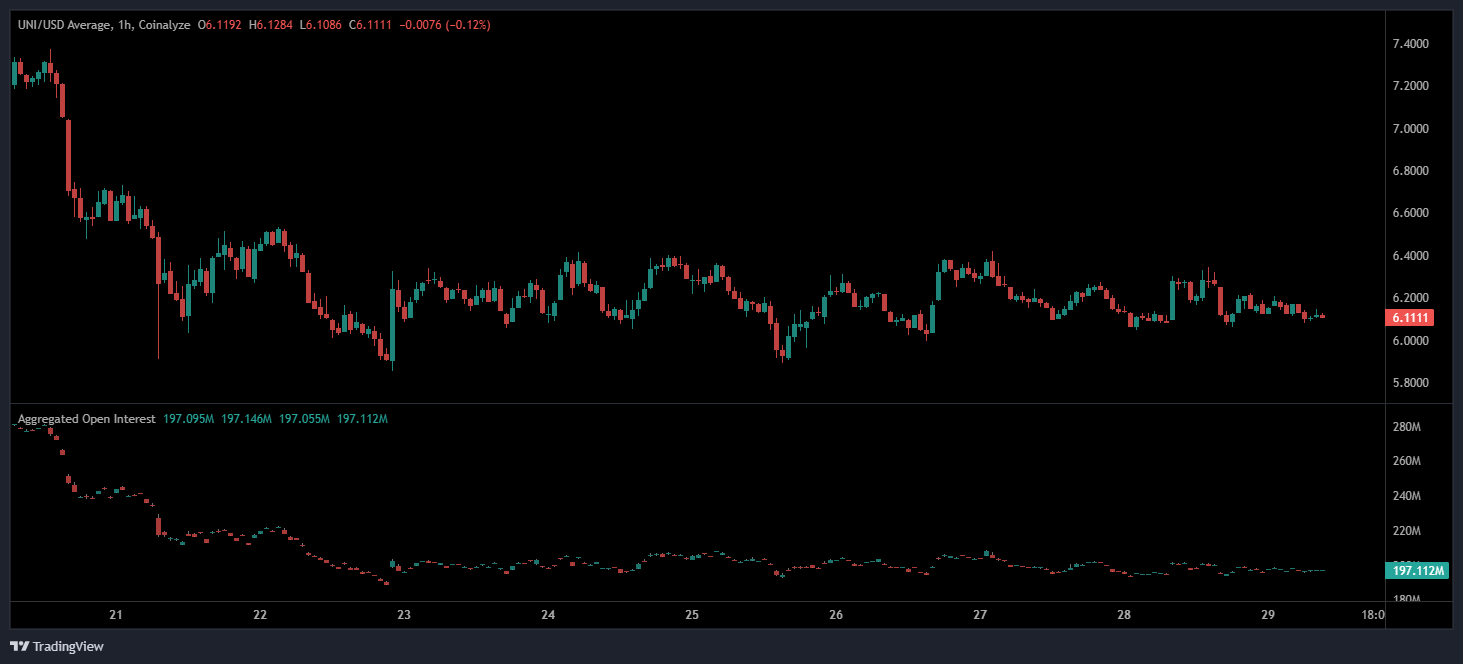
Task: Select date 21 on the time axis
Action: [116, 614]
